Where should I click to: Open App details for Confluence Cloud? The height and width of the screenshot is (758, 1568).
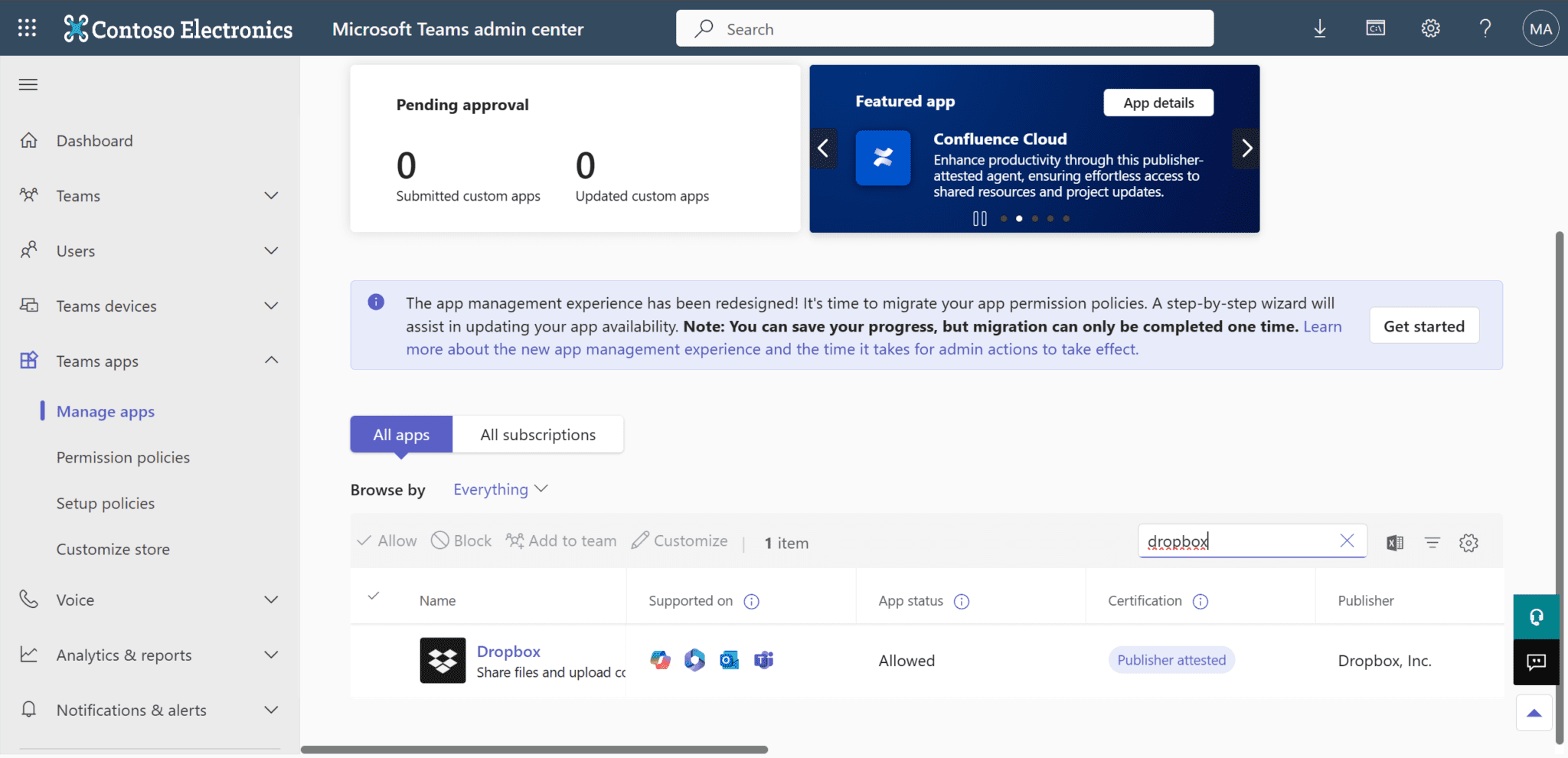pyautogui.click(x=1157, y=102)
